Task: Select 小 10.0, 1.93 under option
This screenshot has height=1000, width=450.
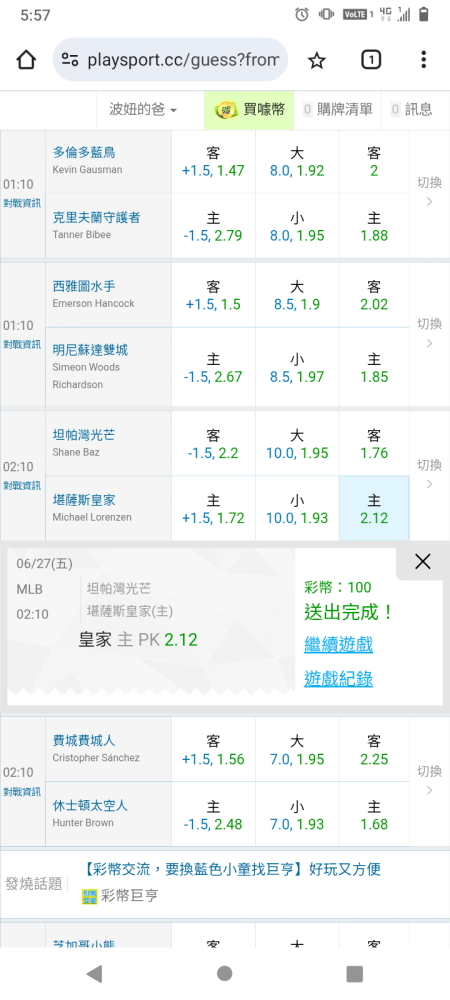Action: coord(297,508)
